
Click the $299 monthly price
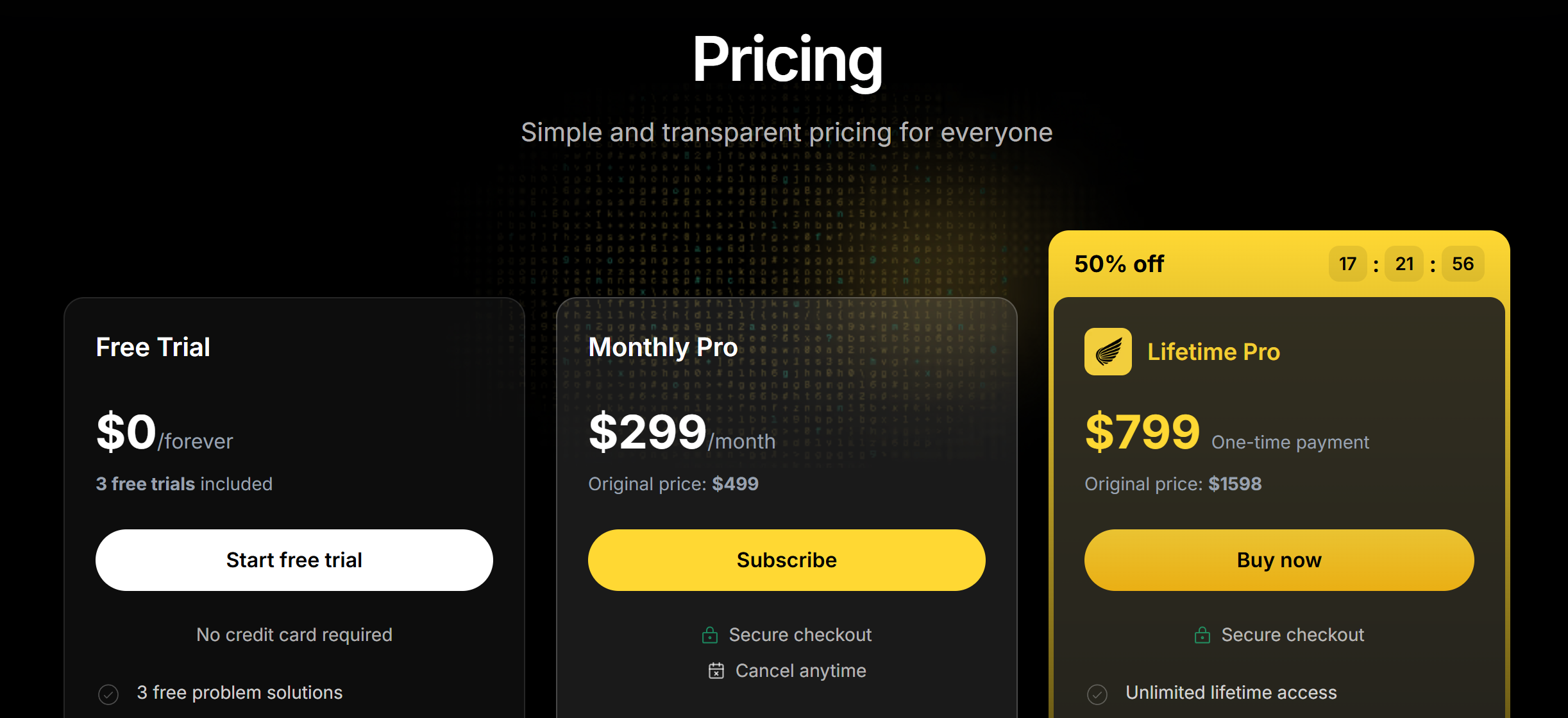pyautogui.click(x=647, y=432)
